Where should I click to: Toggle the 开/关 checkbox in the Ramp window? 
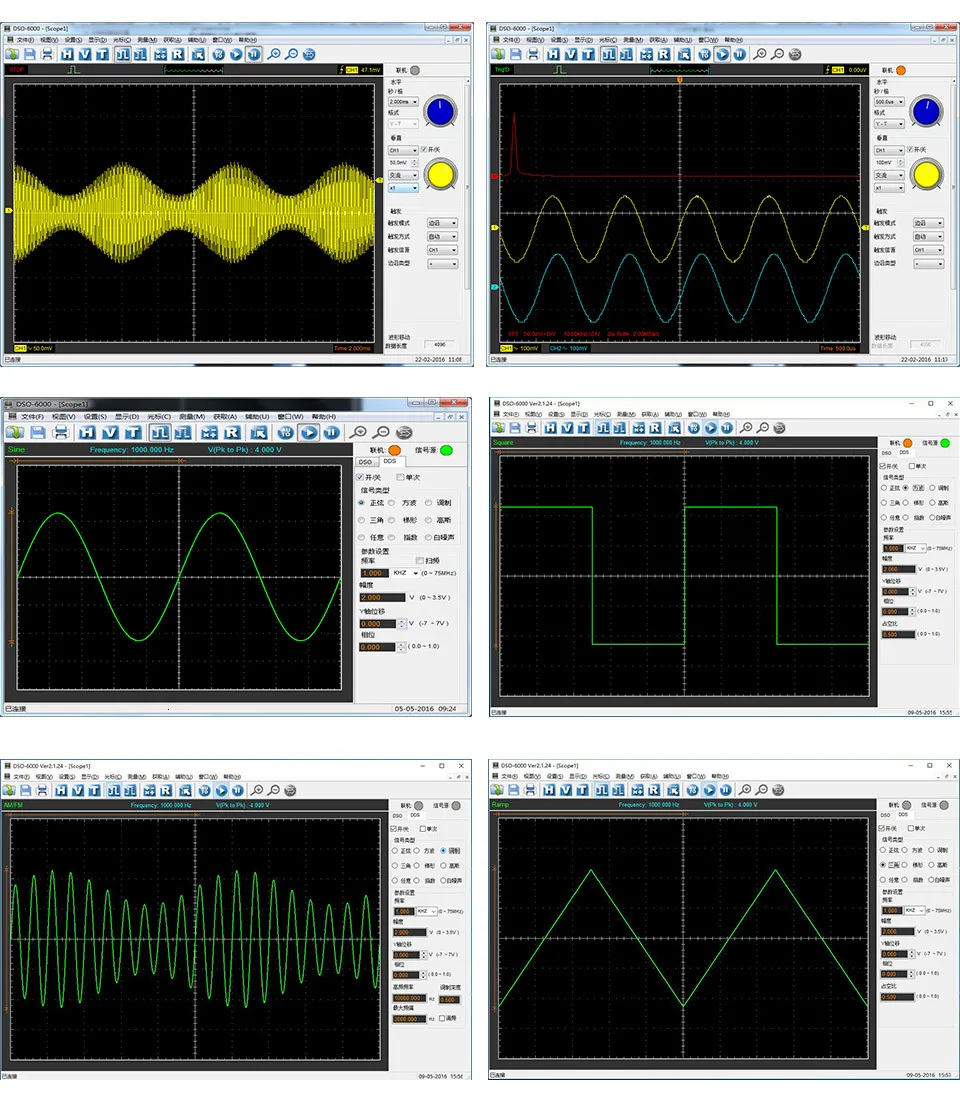coord(882,828)
